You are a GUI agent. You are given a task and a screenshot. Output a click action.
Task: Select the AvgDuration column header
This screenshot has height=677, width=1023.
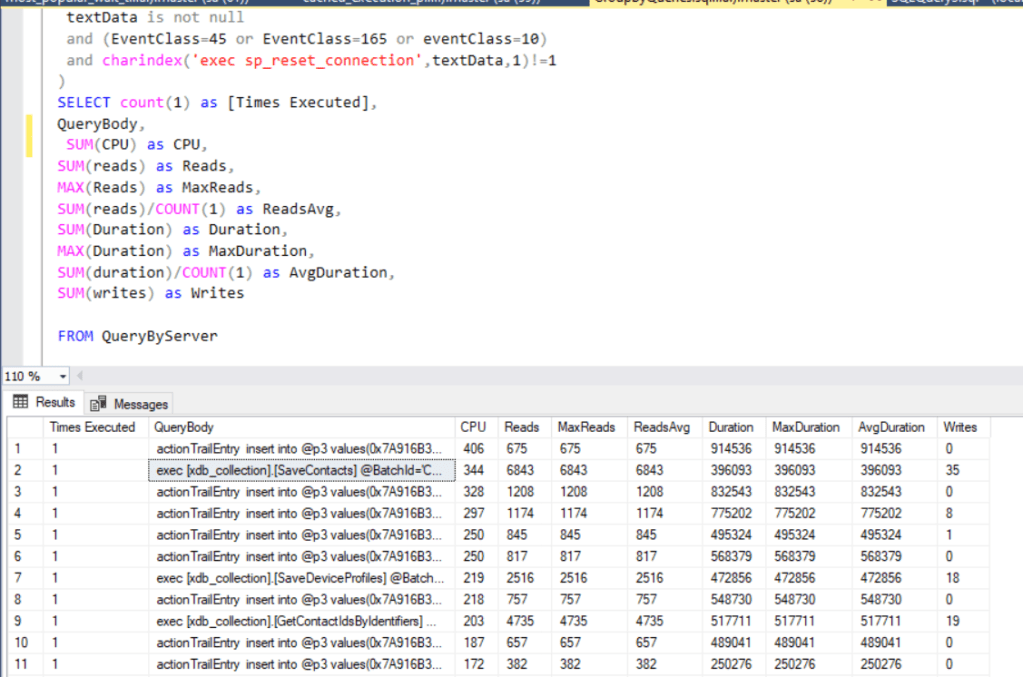pyautogui.click(x=892, y=427)
